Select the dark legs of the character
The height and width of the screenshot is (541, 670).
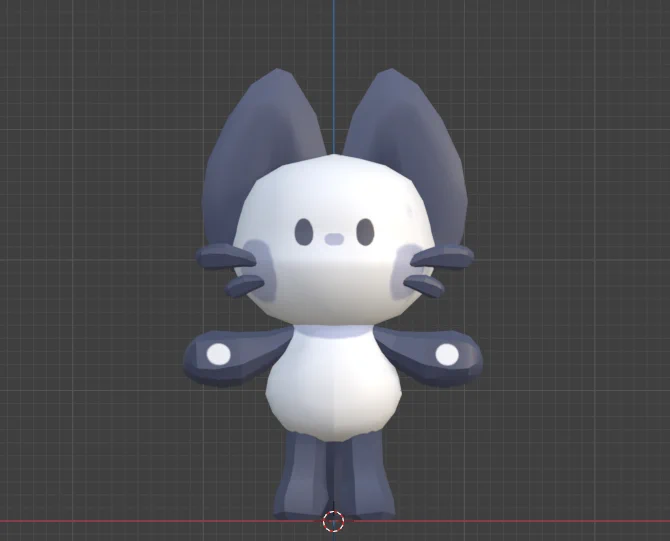pyautogui.click(x=334, y=474)
